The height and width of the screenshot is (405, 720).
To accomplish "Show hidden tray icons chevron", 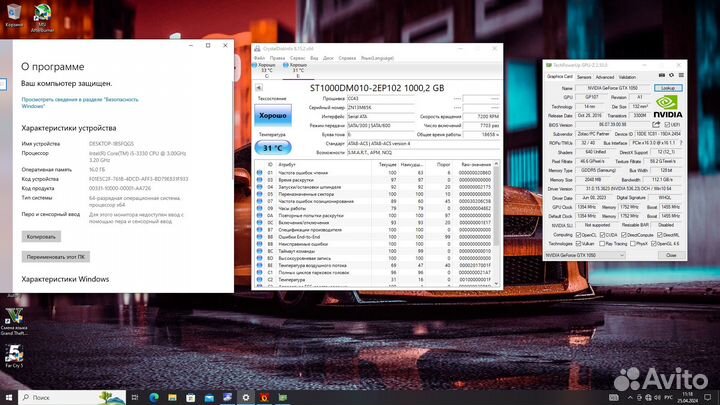I will (630, 397).
